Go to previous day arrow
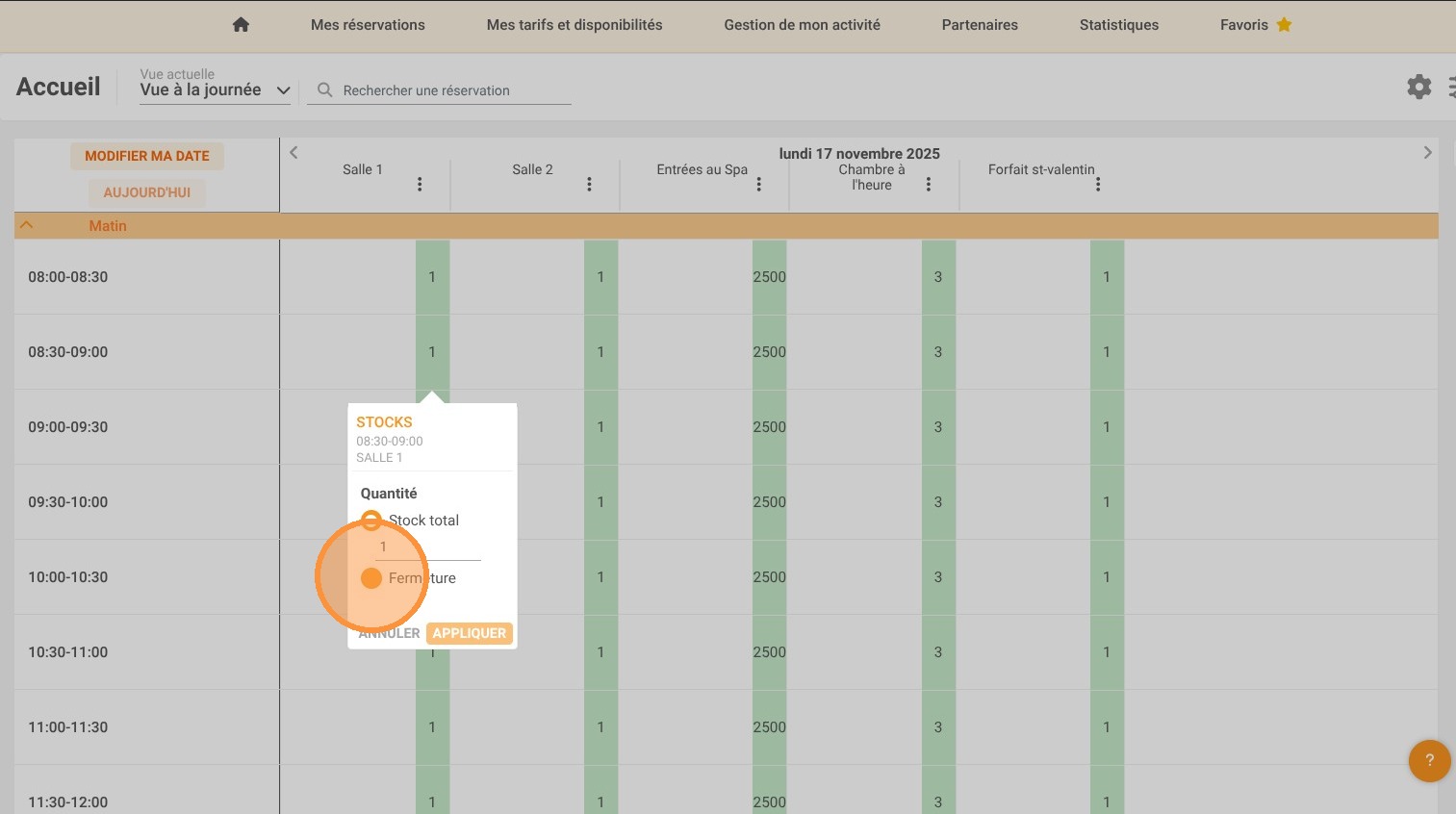 tap(294, 152)
